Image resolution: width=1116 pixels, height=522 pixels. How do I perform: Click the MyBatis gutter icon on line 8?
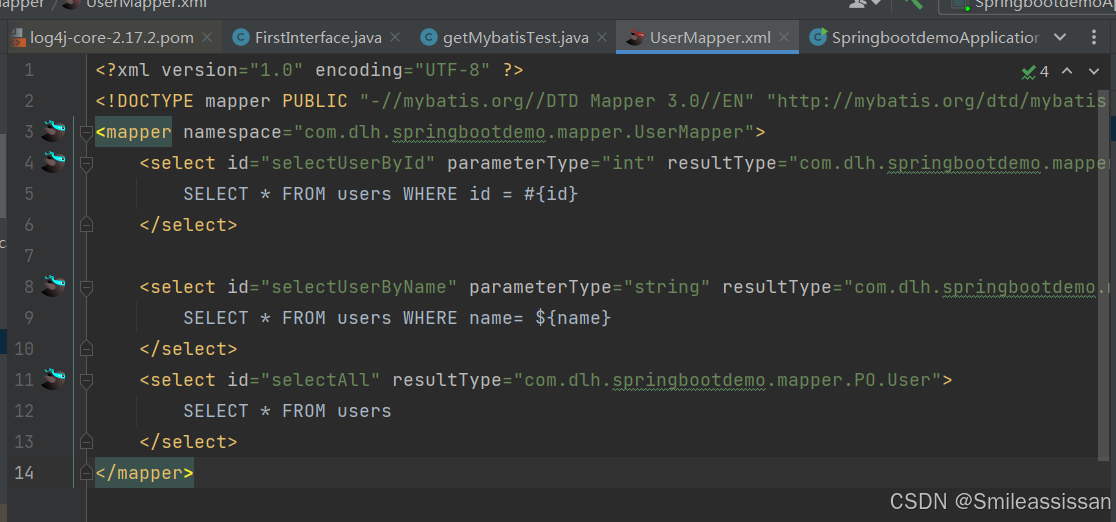click(53, 286)
